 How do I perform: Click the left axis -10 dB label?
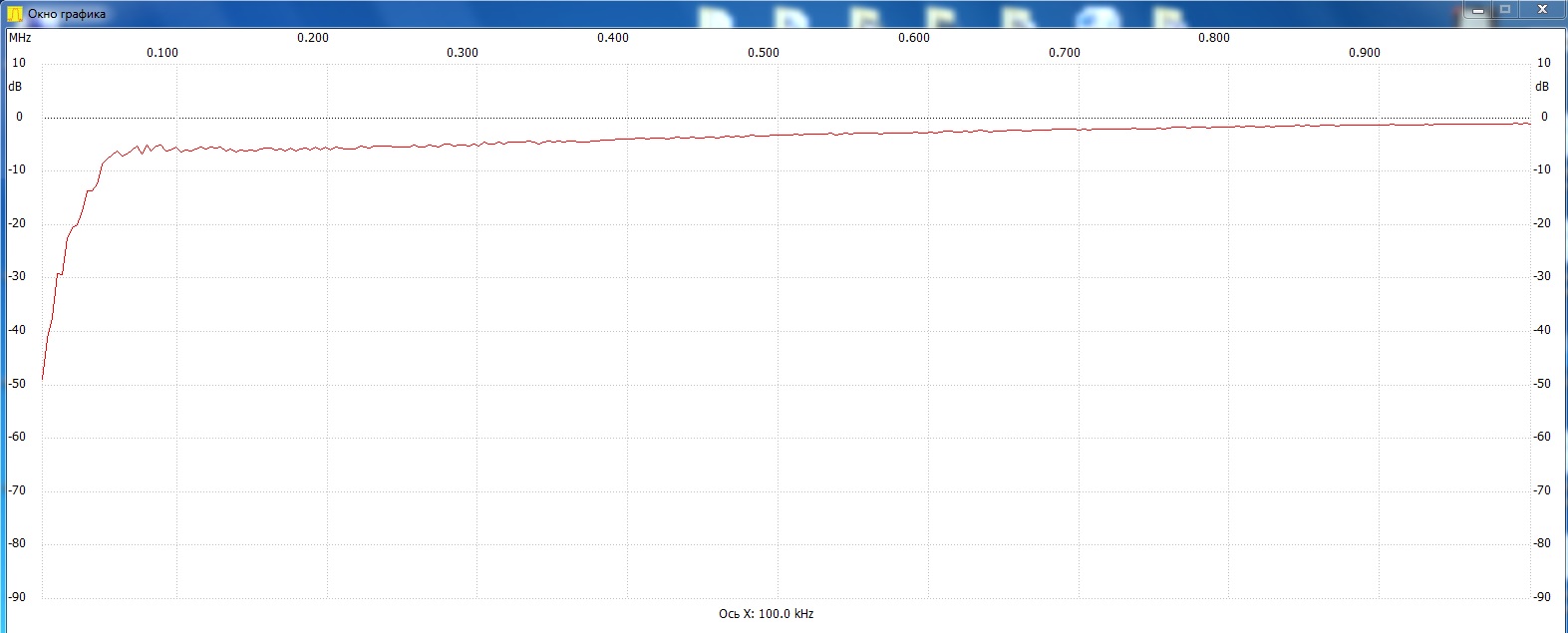click(17, 169)
